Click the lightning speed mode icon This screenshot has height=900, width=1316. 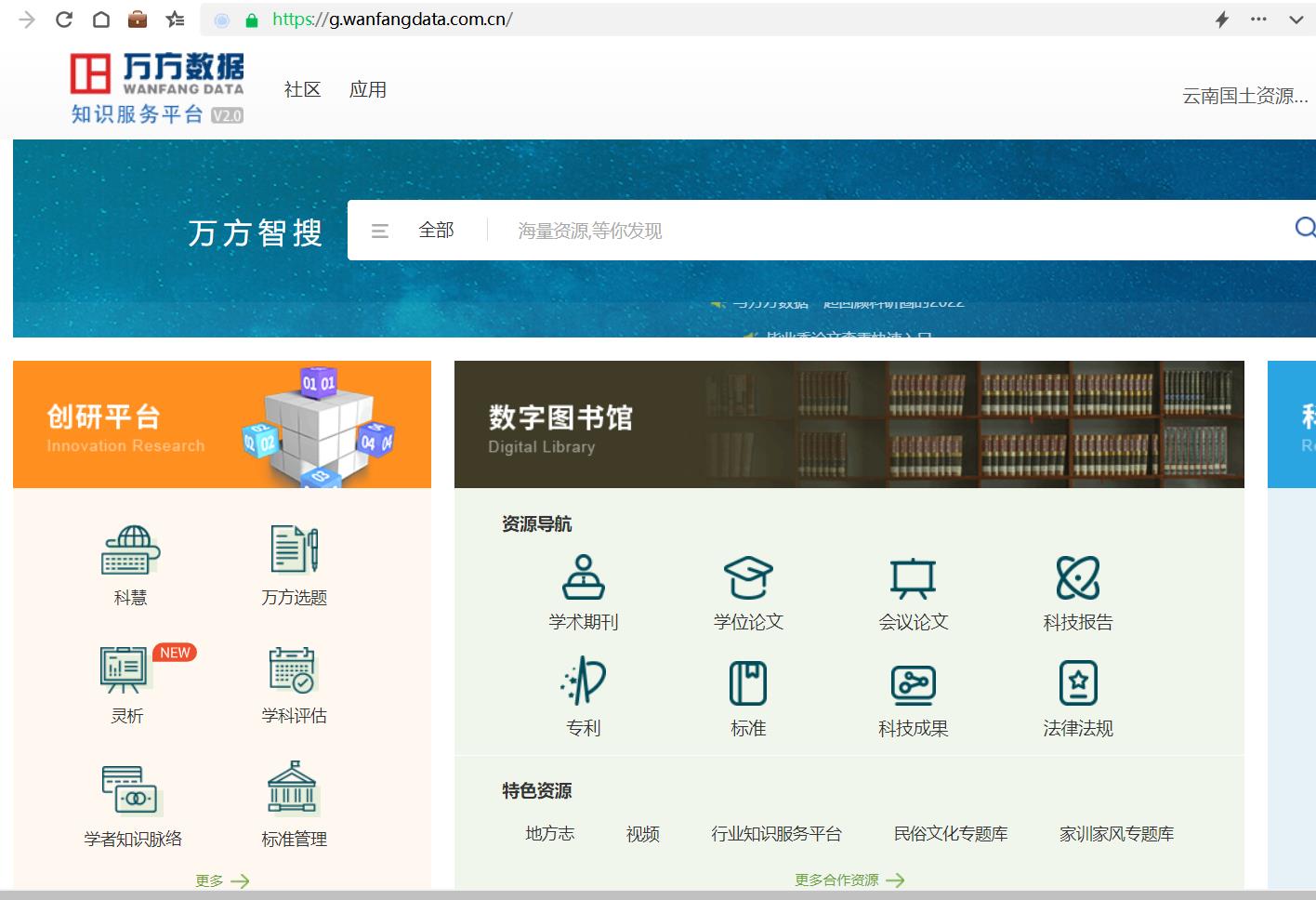(x=1222, y=20)
